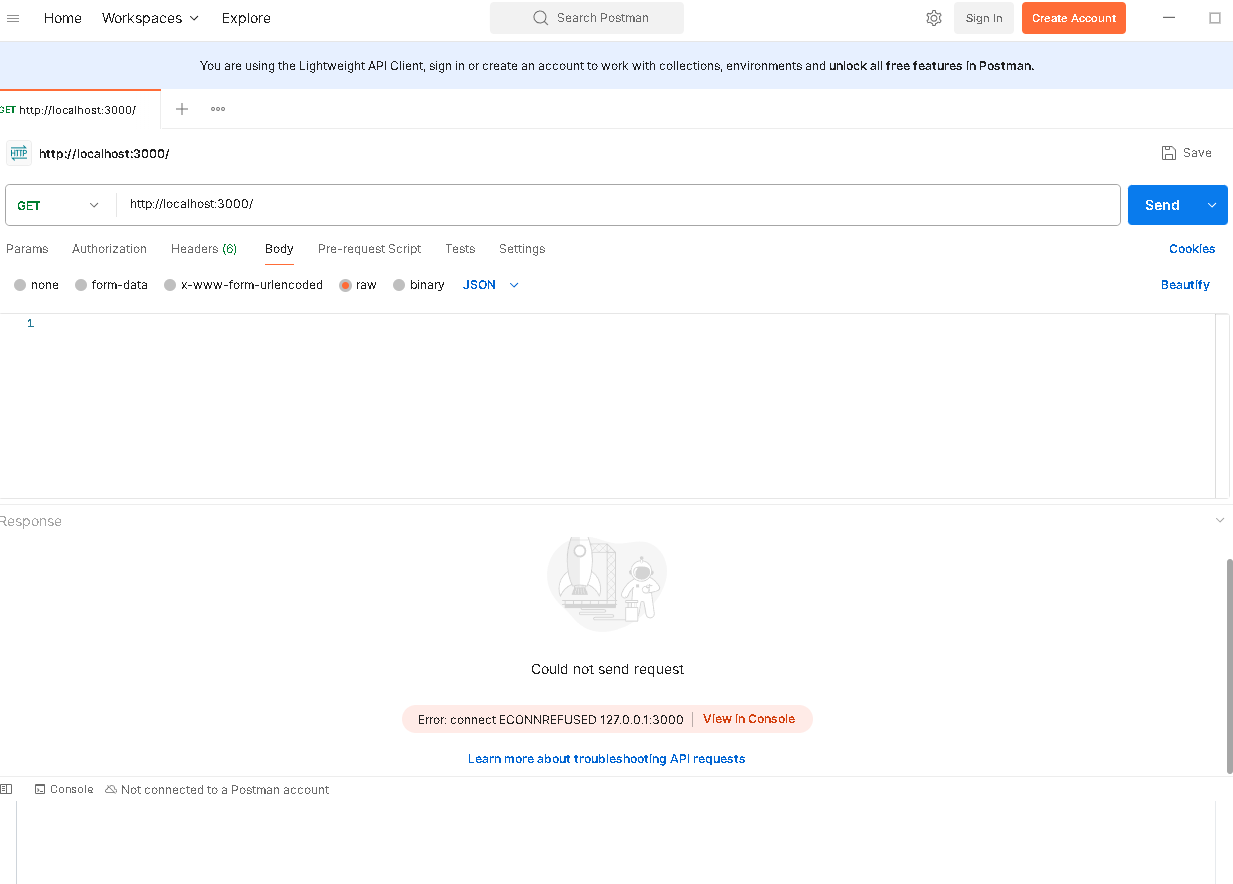1233x884 pixels.
Task: Open the GET method dropdown
Action: 59,205
